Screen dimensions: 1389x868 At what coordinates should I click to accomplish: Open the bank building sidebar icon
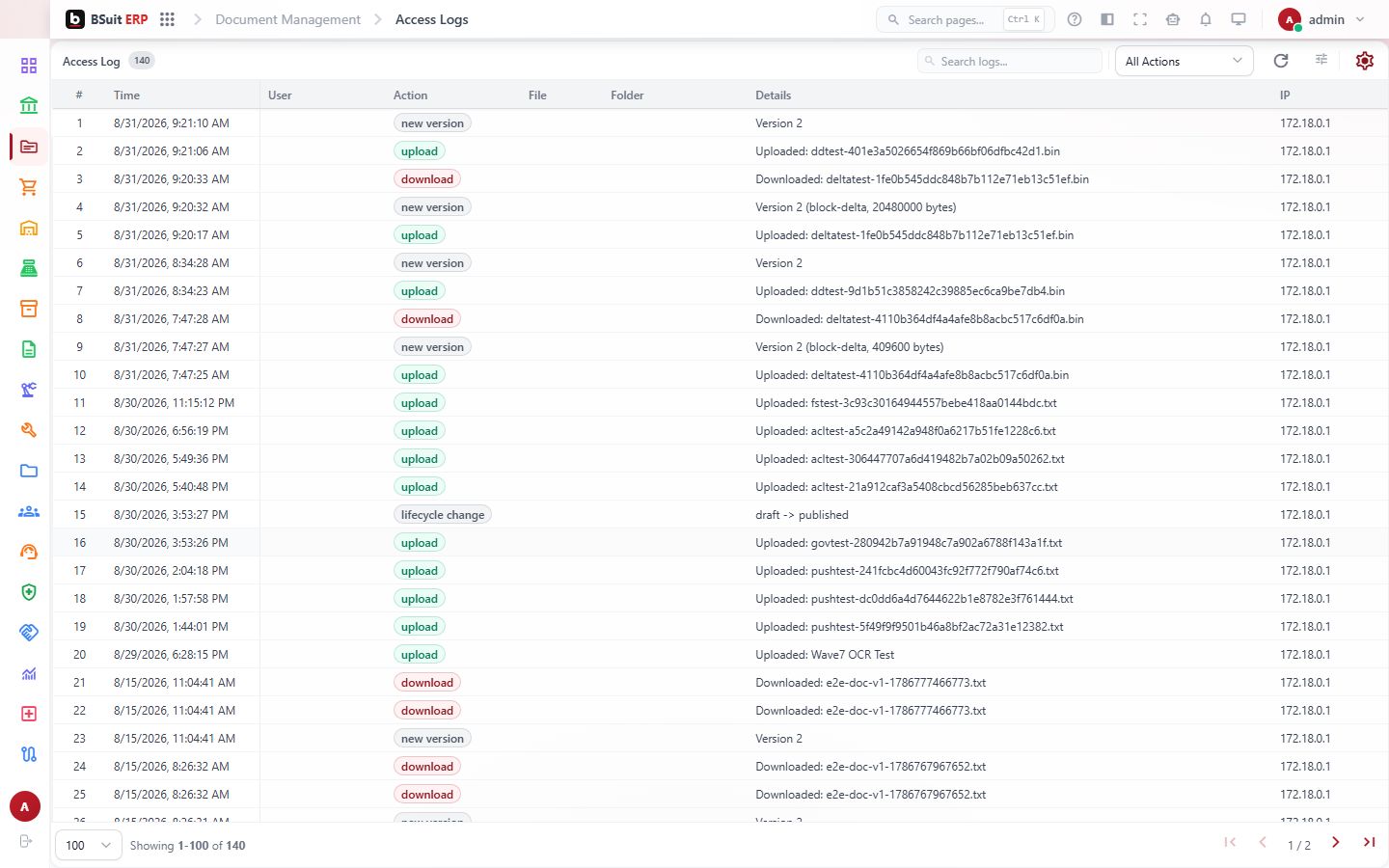(x=29, y=106)
